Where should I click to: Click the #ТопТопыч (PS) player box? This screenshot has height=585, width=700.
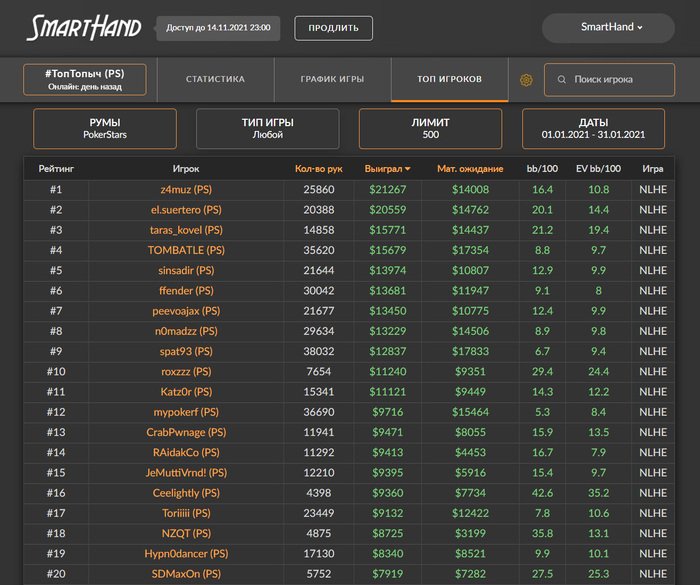(84, 80)
